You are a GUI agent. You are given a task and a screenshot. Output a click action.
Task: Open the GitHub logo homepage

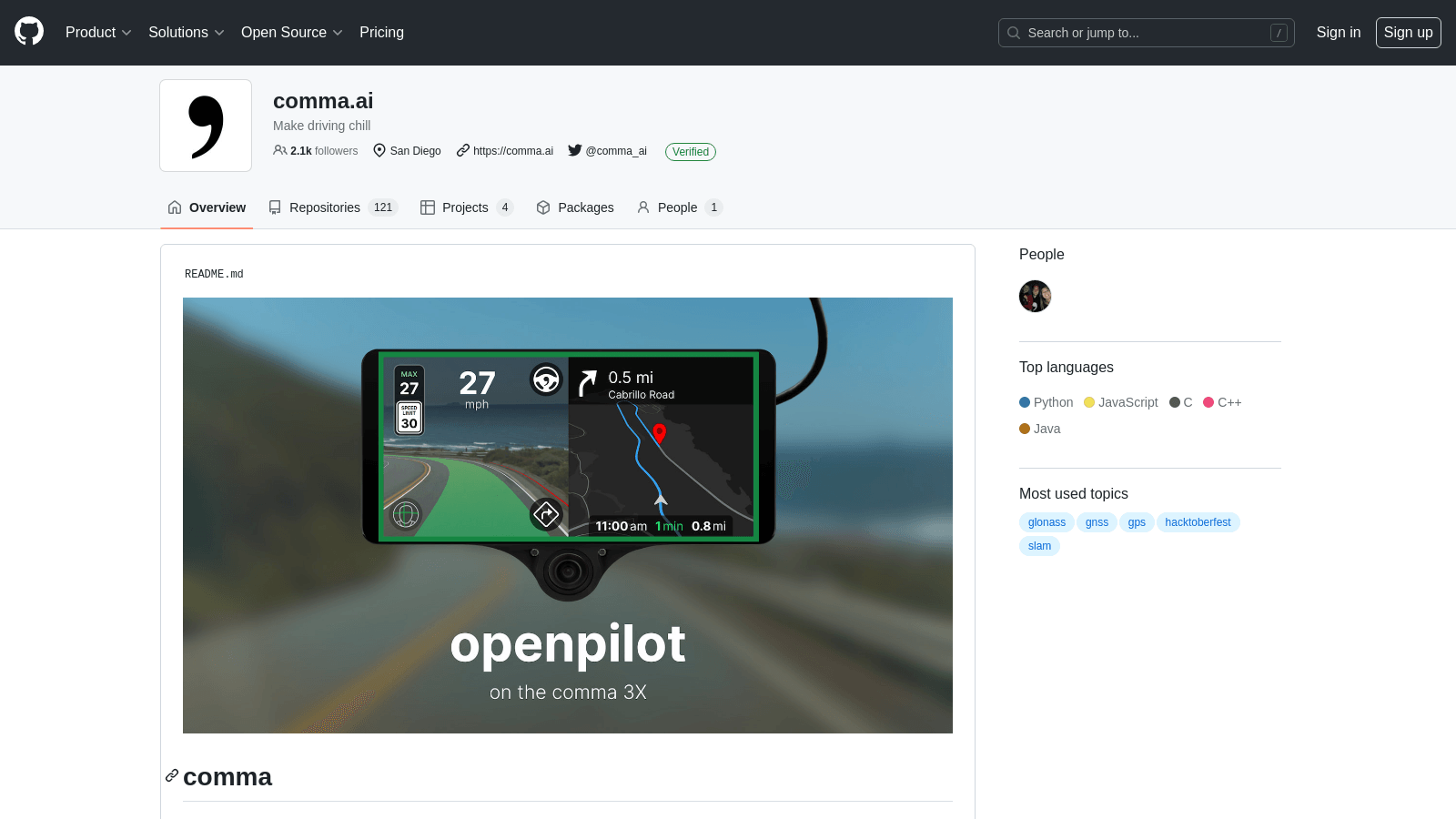[29, 32]
